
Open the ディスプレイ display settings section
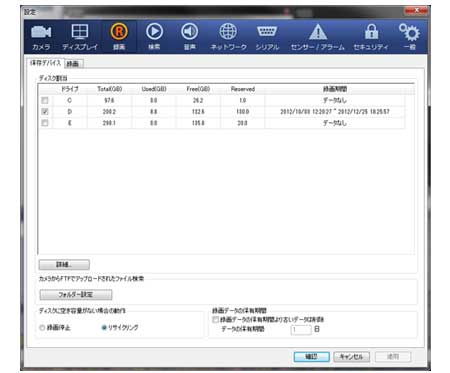(80, 37)
